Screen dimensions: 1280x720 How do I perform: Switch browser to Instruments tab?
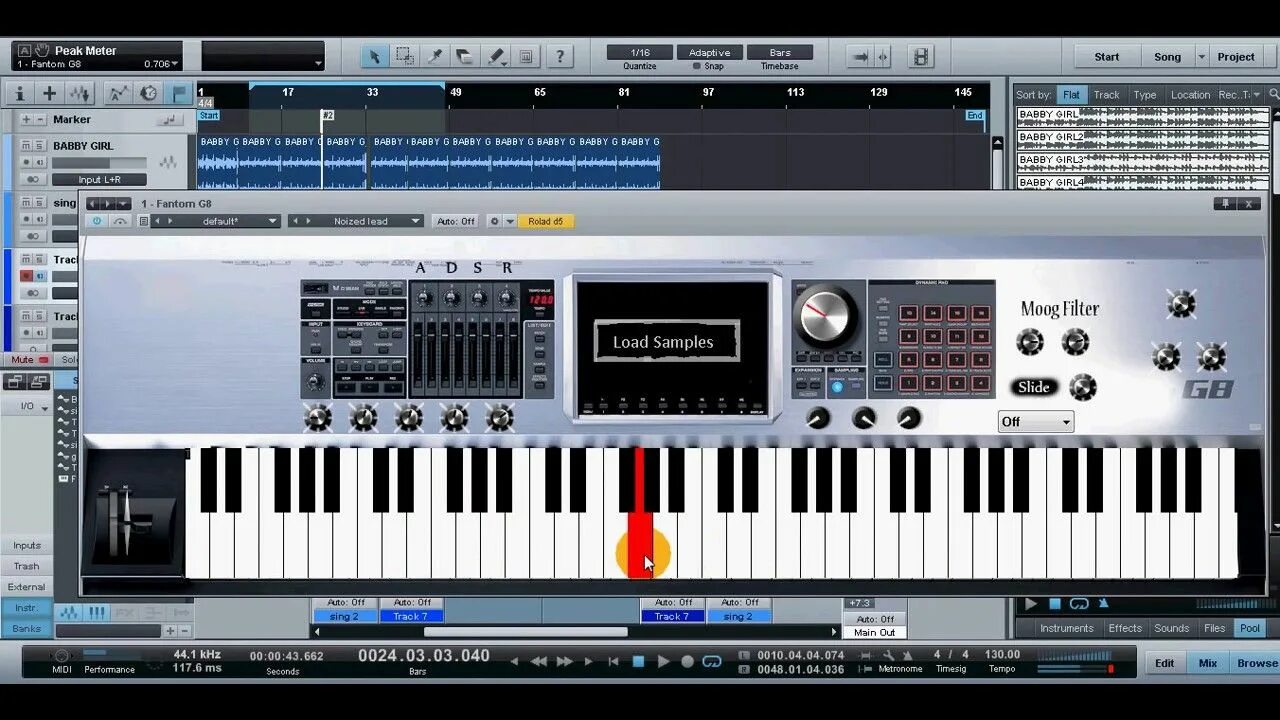[x=1066, y=628]
